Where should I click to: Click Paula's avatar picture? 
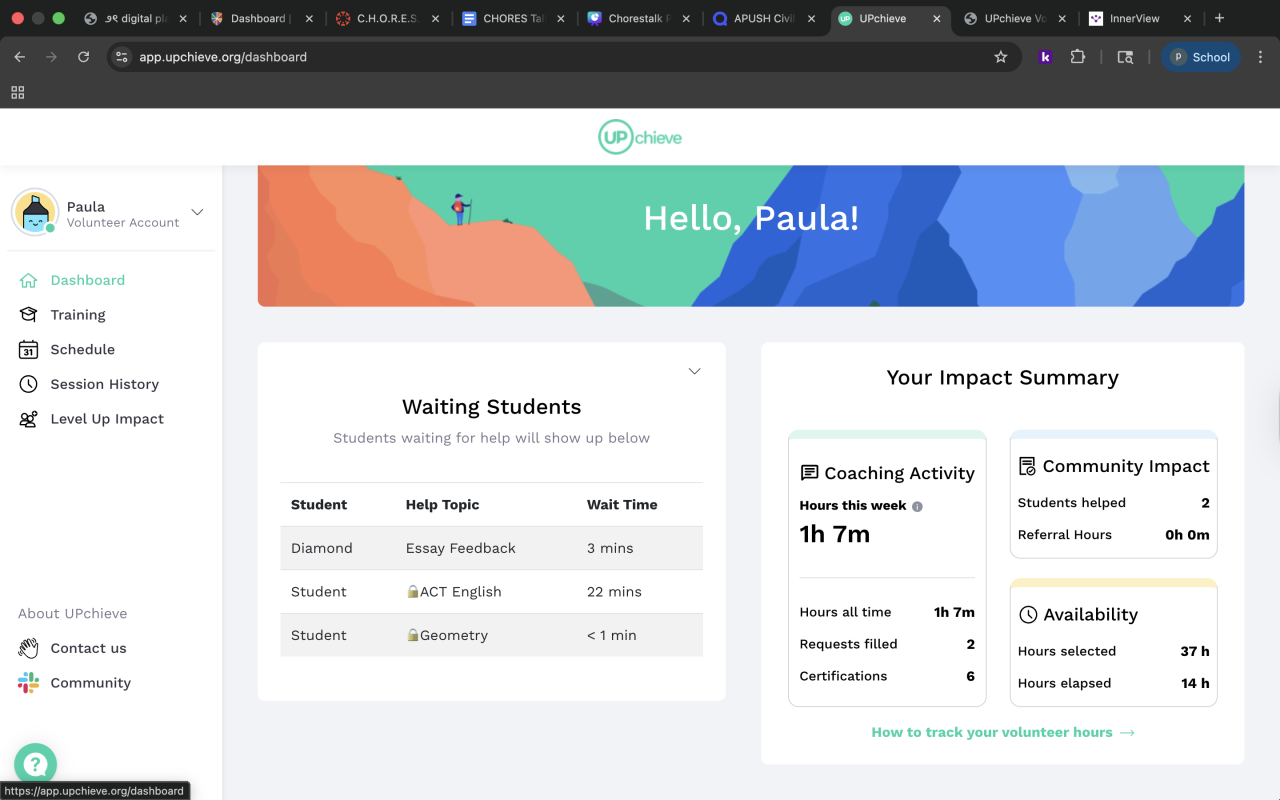tap(35, 213)
